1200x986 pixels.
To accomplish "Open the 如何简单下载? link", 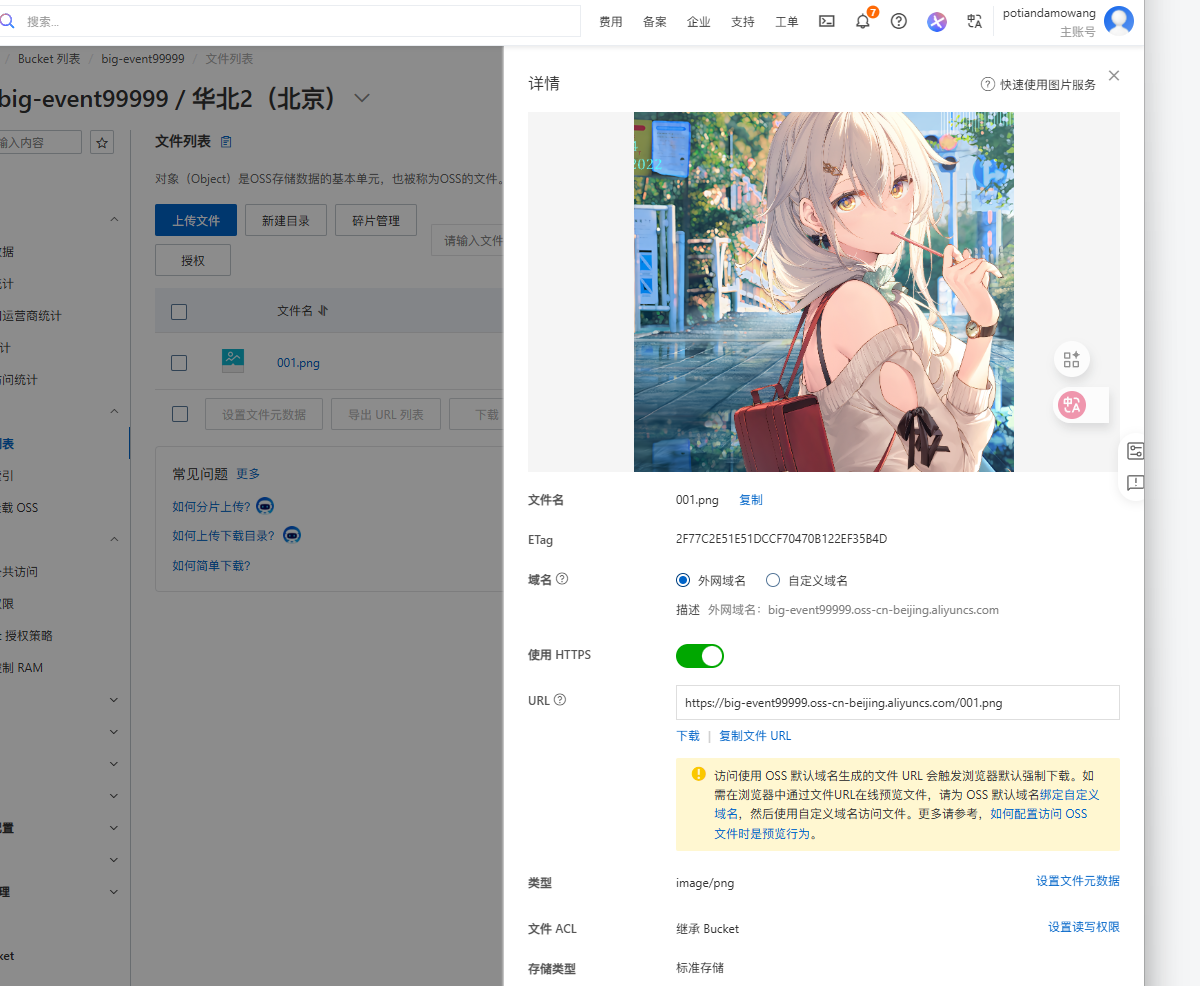I will 211,566.
